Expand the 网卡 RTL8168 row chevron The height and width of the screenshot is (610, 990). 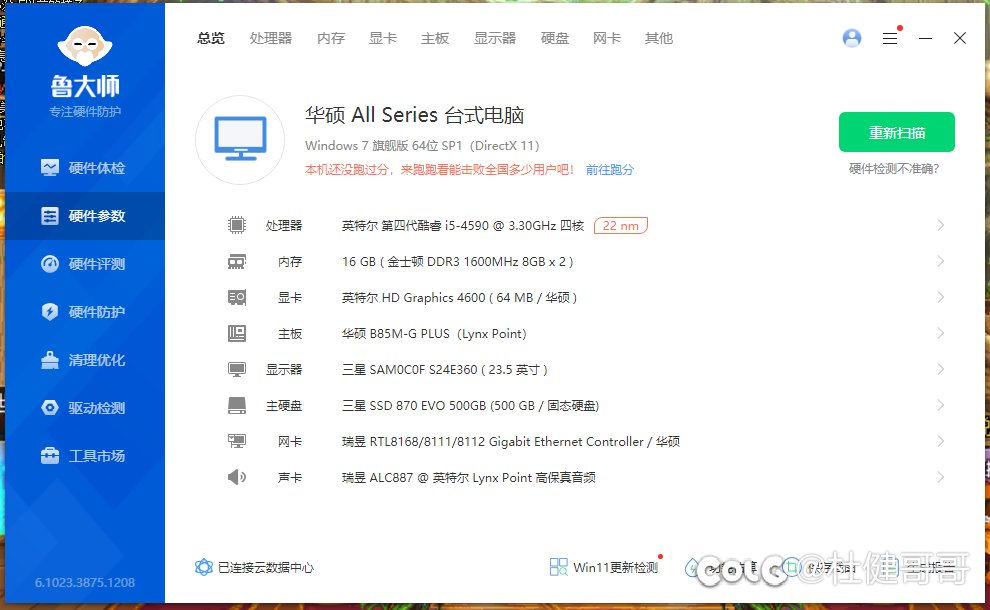[x=941, y=441]
